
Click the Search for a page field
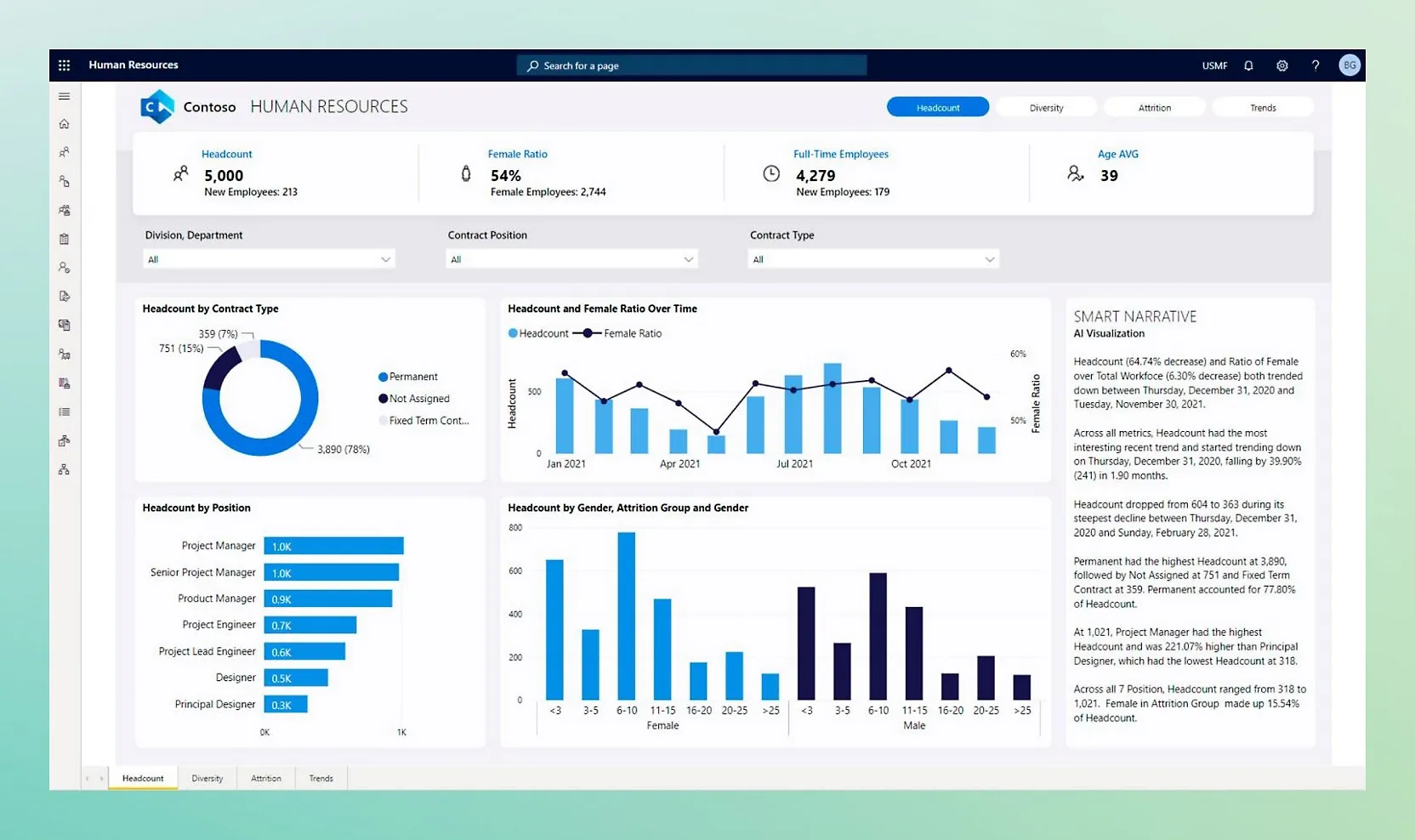coord(691,65)
